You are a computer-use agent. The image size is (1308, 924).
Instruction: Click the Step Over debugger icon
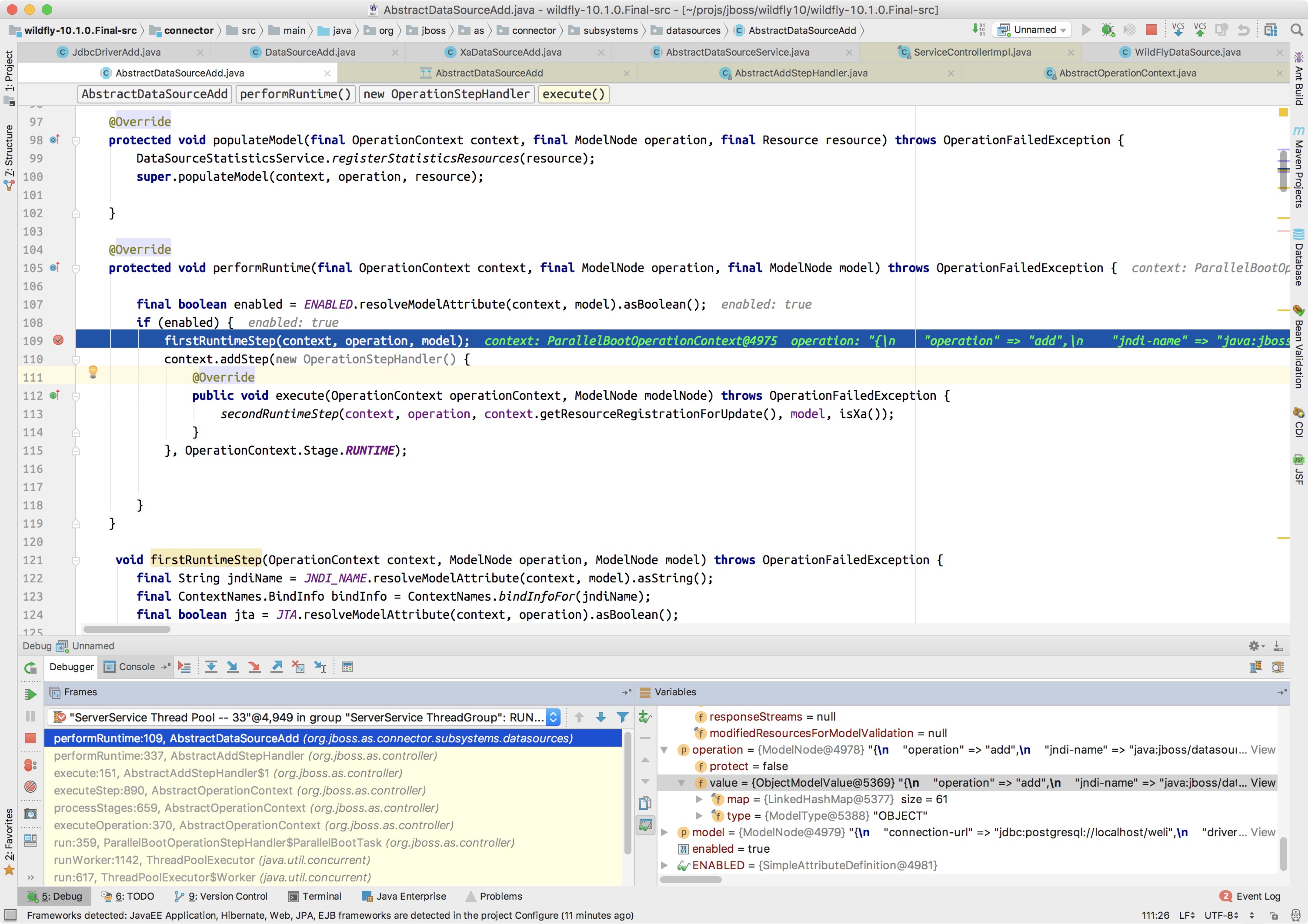211,667
